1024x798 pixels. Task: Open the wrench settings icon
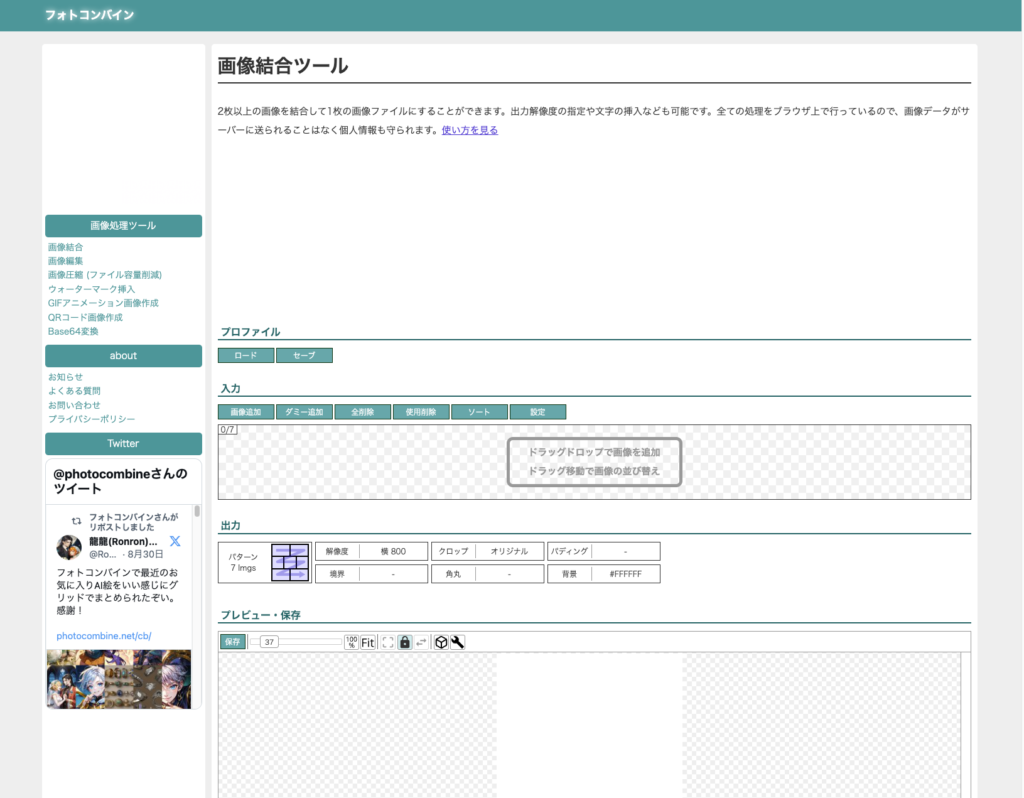pos(457,642)
